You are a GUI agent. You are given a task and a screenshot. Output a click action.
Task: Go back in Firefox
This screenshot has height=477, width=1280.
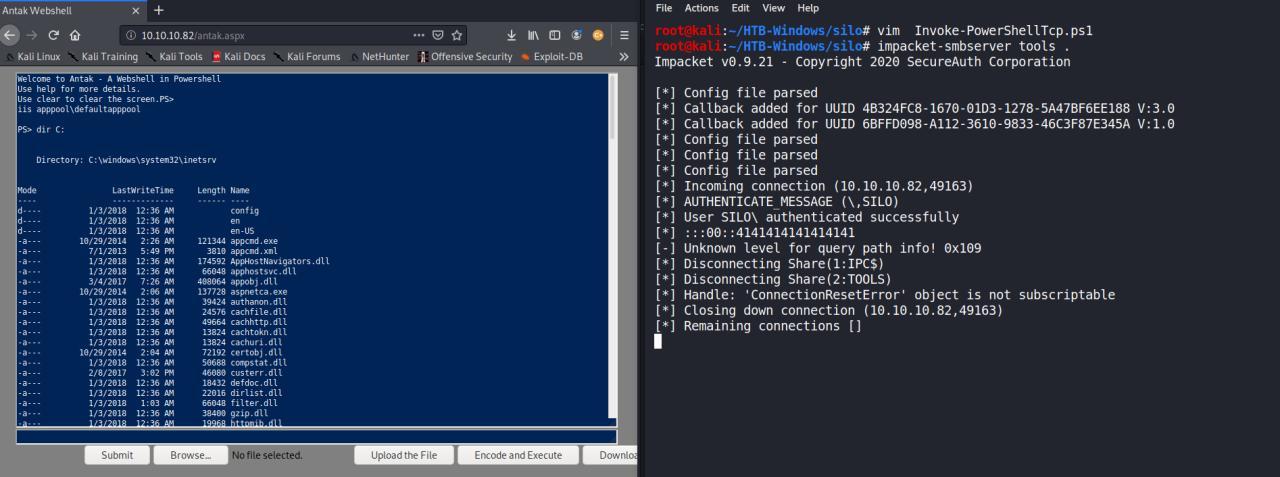(x=8, y=35)
